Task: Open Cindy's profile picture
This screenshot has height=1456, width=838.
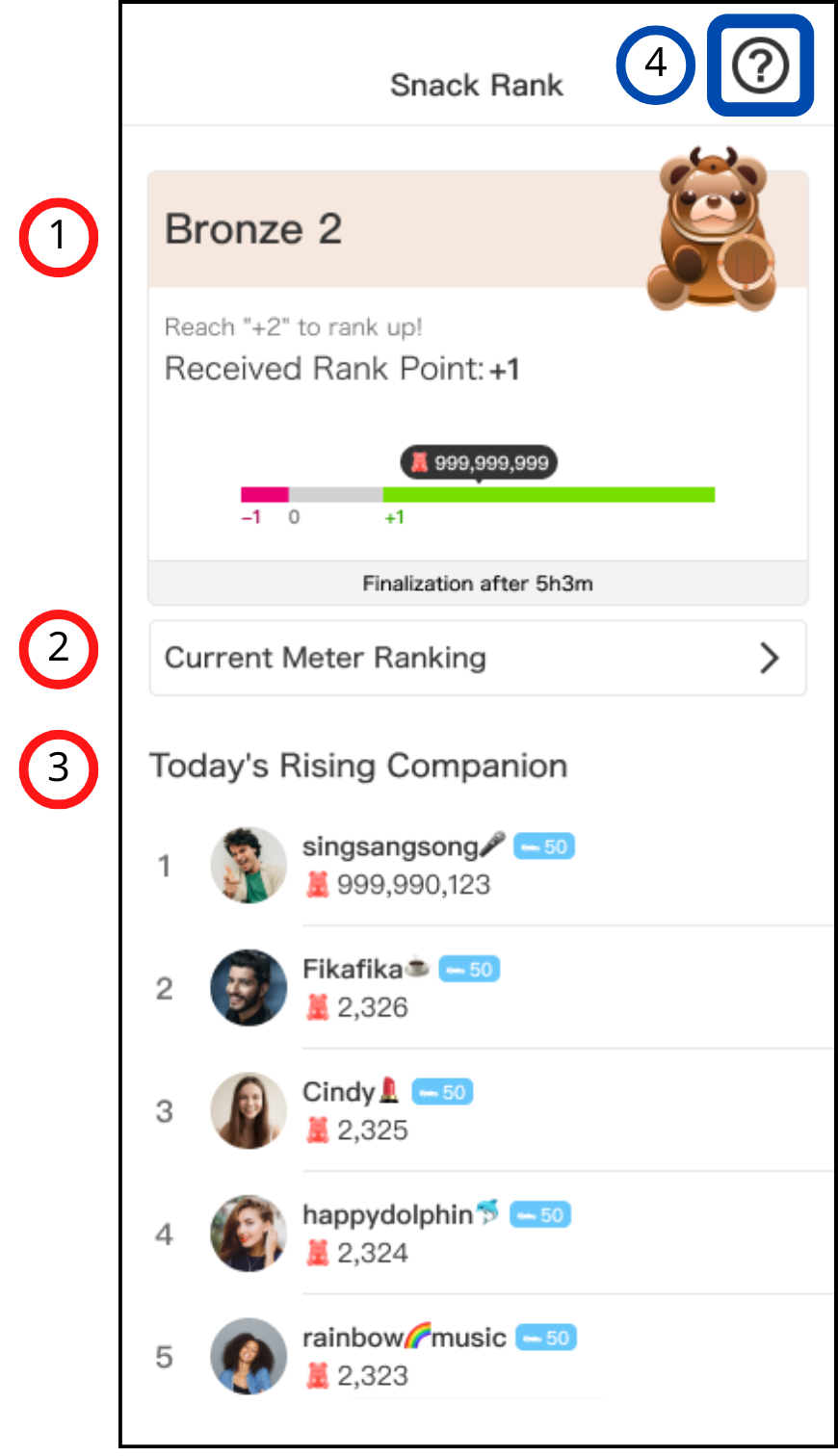Action: [x=249, y=1110]
